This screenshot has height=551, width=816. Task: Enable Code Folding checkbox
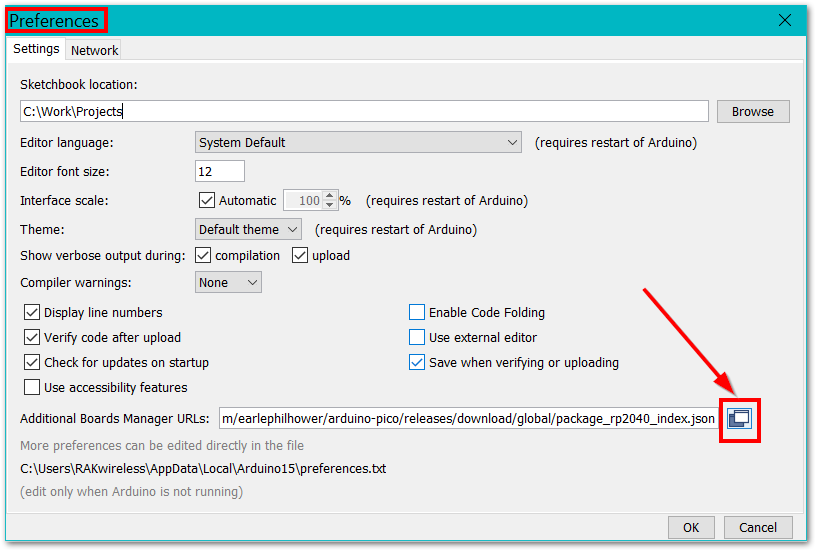417,312
